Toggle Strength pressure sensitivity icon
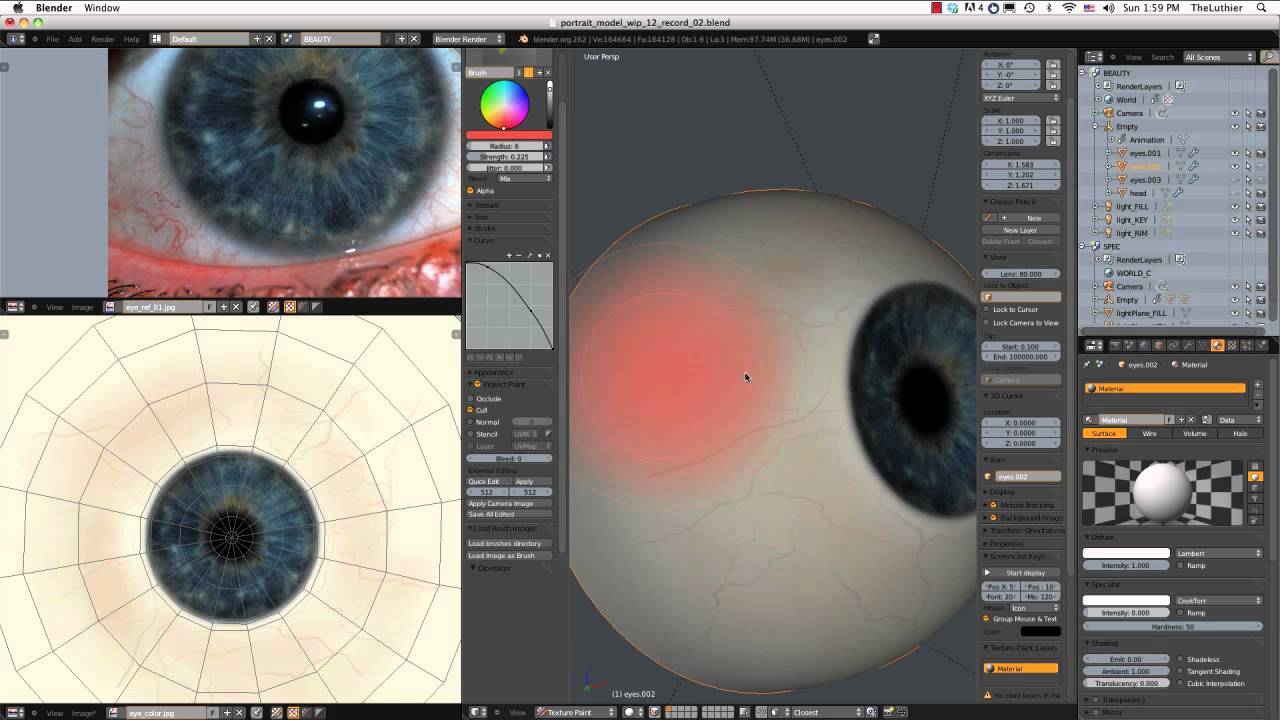The width and height of the screenshot is (1280, 720). click(x=547, y=157)
